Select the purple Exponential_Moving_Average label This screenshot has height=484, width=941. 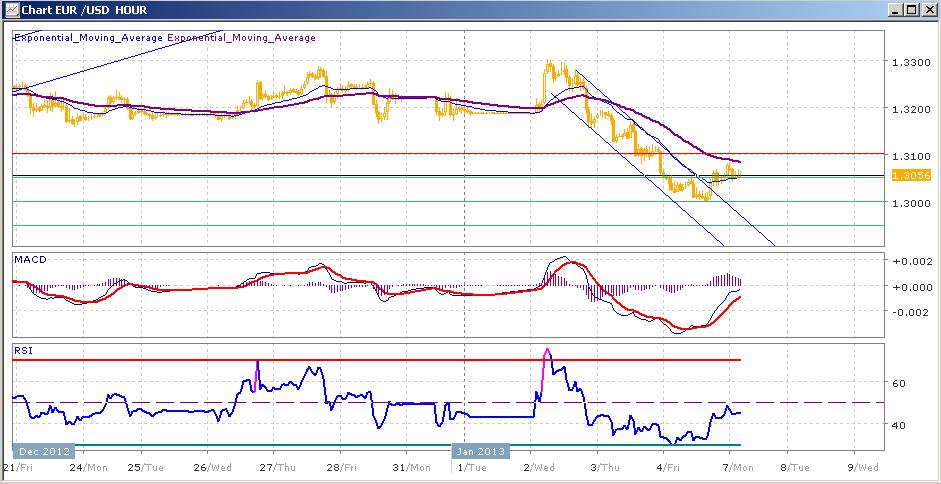[241, 38]
